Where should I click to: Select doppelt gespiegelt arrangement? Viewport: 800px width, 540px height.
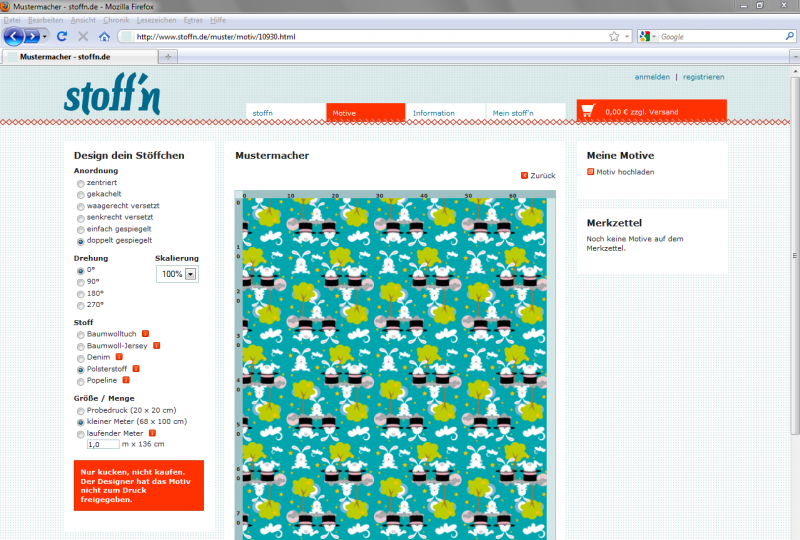pyautogui.click(x=81, y=241)
